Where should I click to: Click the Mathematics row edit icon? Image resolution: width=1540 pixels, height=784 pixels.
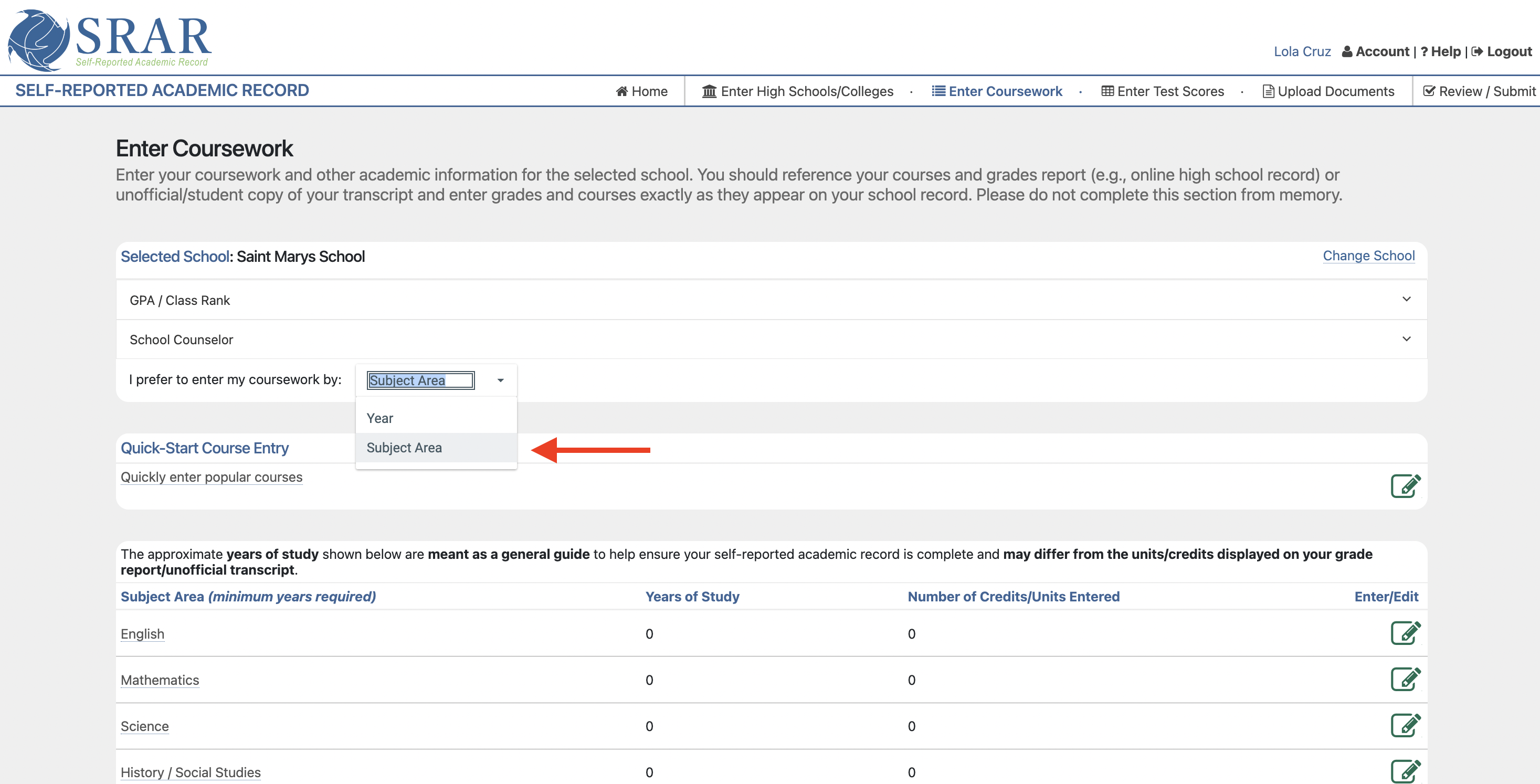[x=1405, y=679]
